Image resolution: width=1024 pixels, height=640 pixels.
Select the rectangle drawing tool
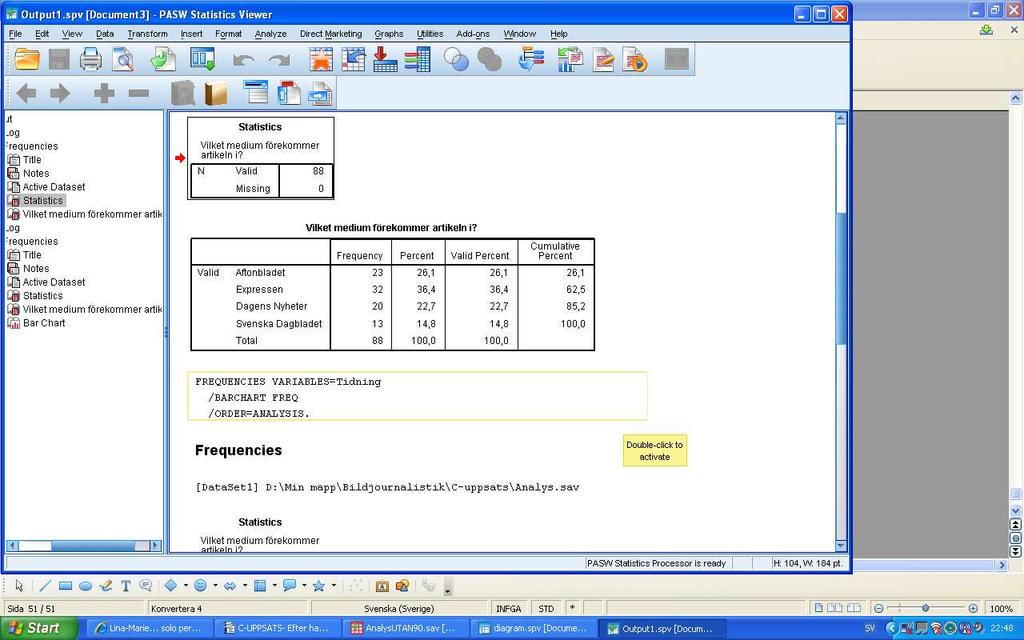65,586
